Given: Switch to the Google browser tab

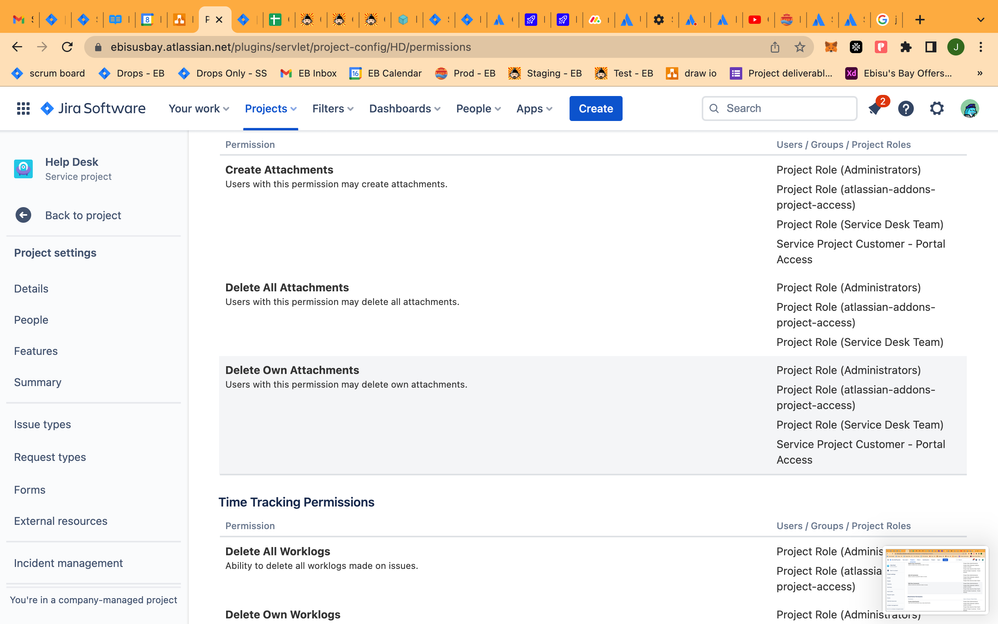Looking at the screenshot, I should [x=882, y=20].
